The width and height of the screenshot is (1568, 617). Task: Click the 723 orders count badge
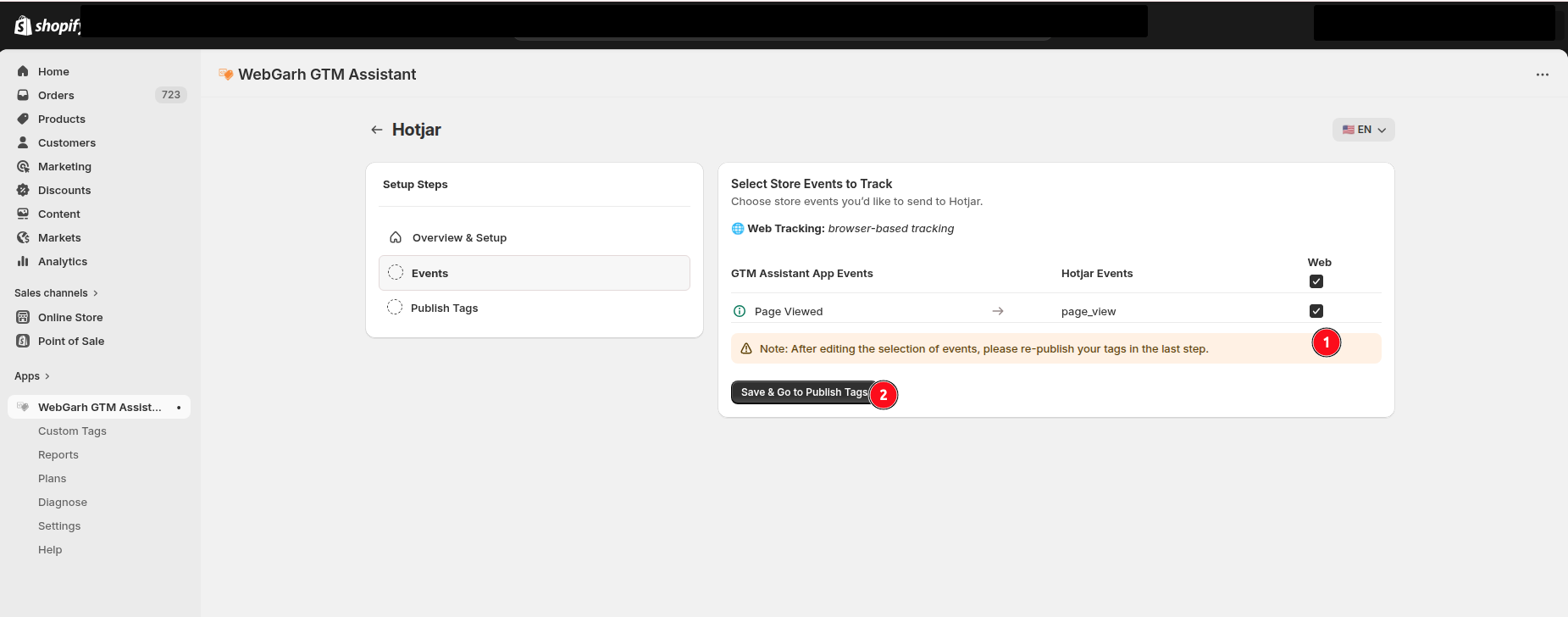pyautogui.click(x=171, y=95)
